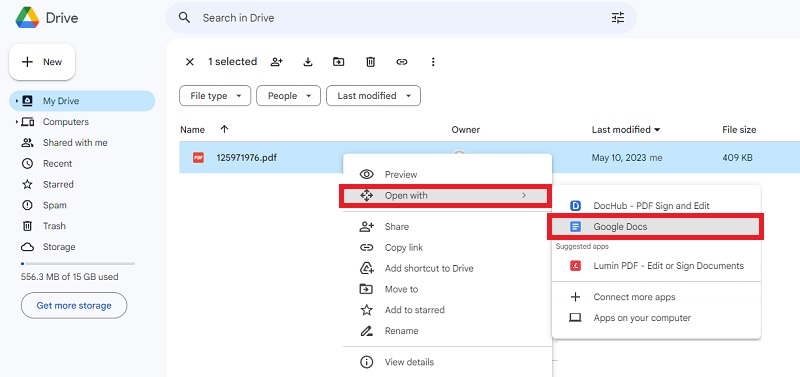This screenshot has height=377, width=800.
Task: Choose Google Docs in Open with submenu
Action: [656, 227]
